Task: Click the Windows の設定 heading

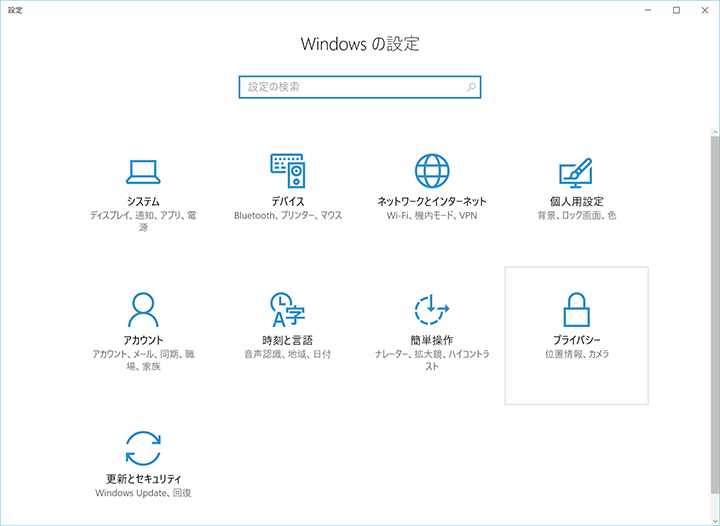Action: pyautogui.click(x=360, y=44)
